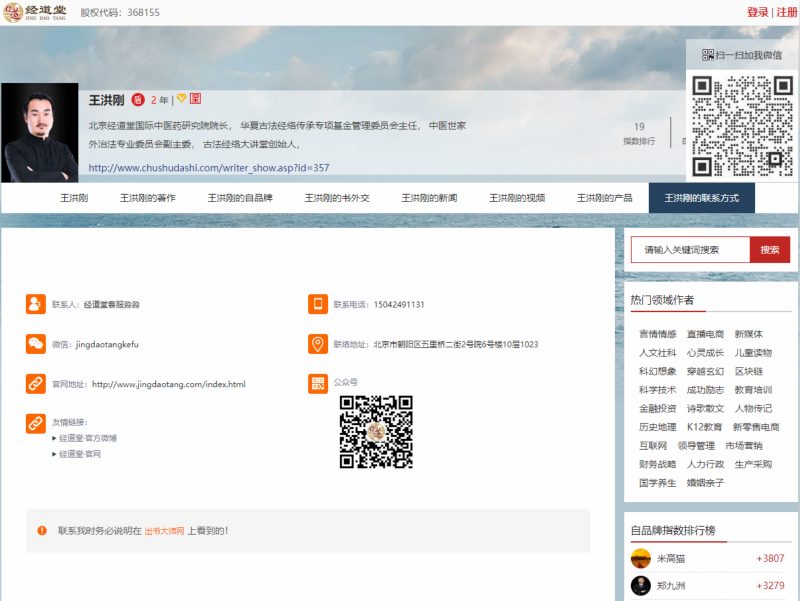The width and height of the screenshot is (800, 601).
Task: Click into the keyword search input field
Action: [x=690, y=250]
